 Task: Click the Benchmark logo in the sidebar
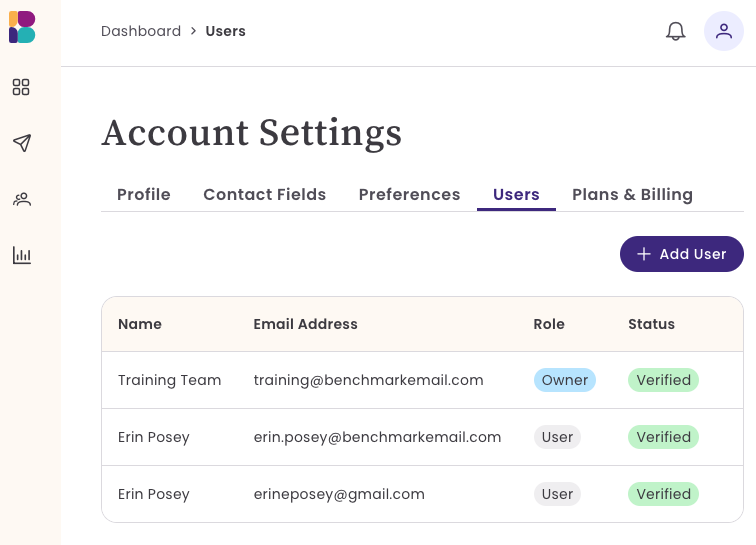click(22, 27)
